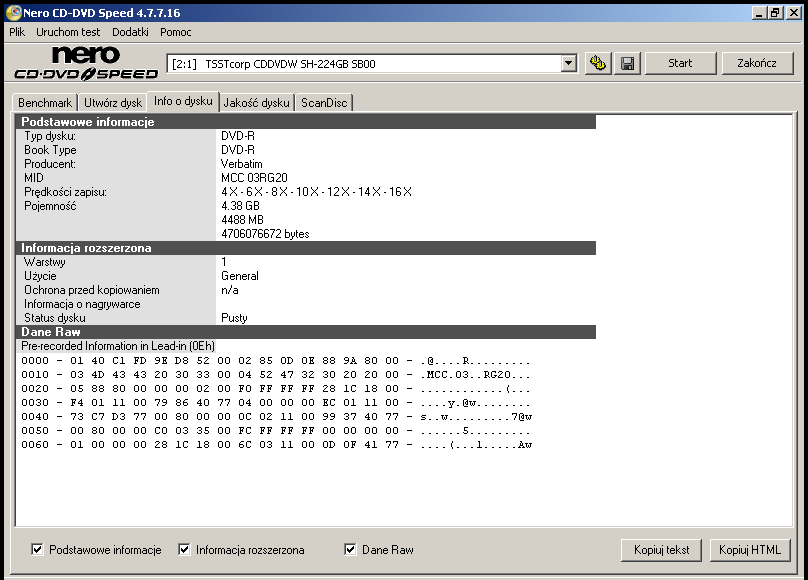Click the write speeds value 4X-6X-8X-10X-12X-14X-16X
The image size is (808, 580).
click(x=316, y=192)
